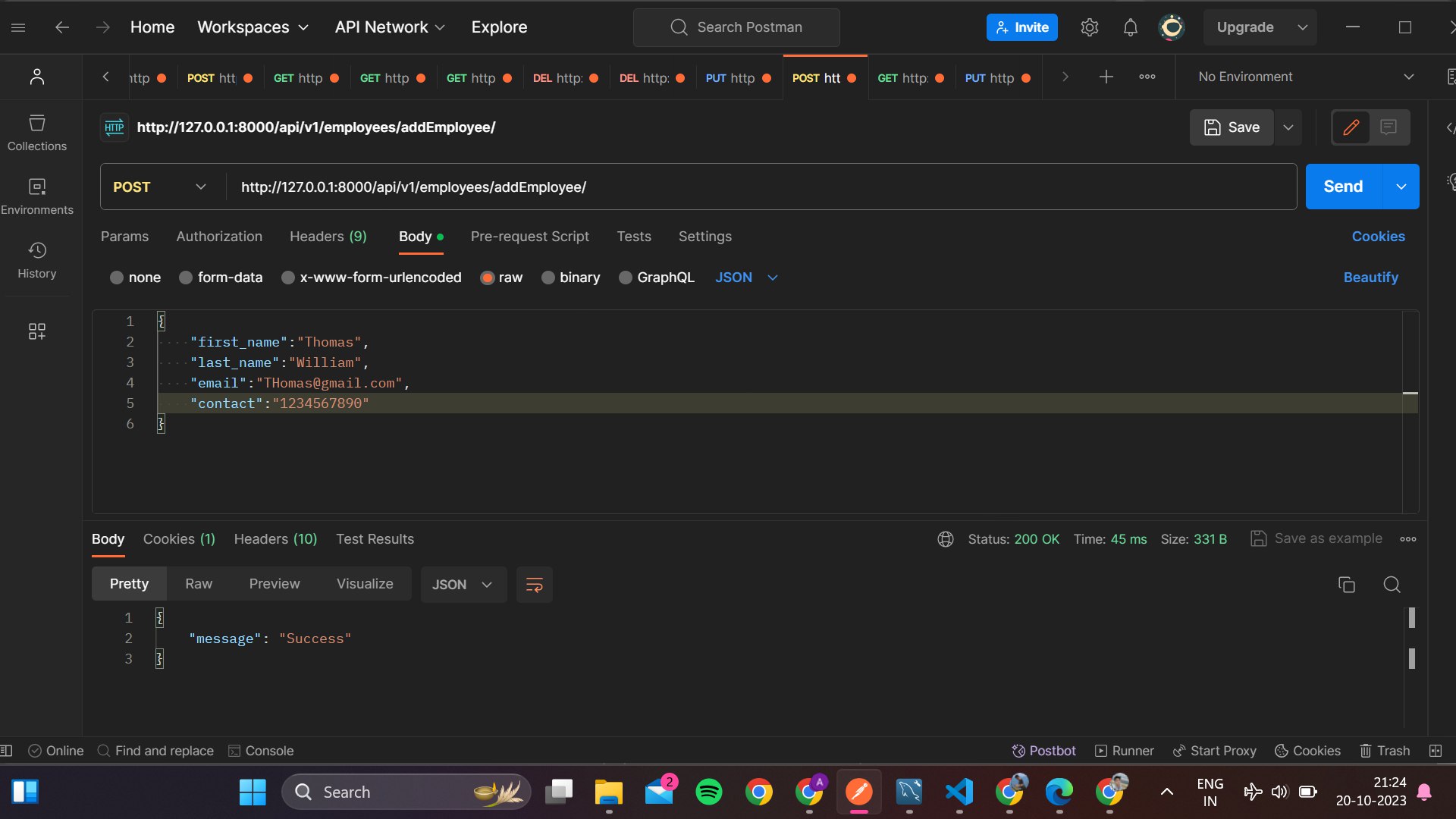Viewport: 1456px width, 819px height.
Task: Open the POST method dropdown
Action: click(x=160, y=187)
